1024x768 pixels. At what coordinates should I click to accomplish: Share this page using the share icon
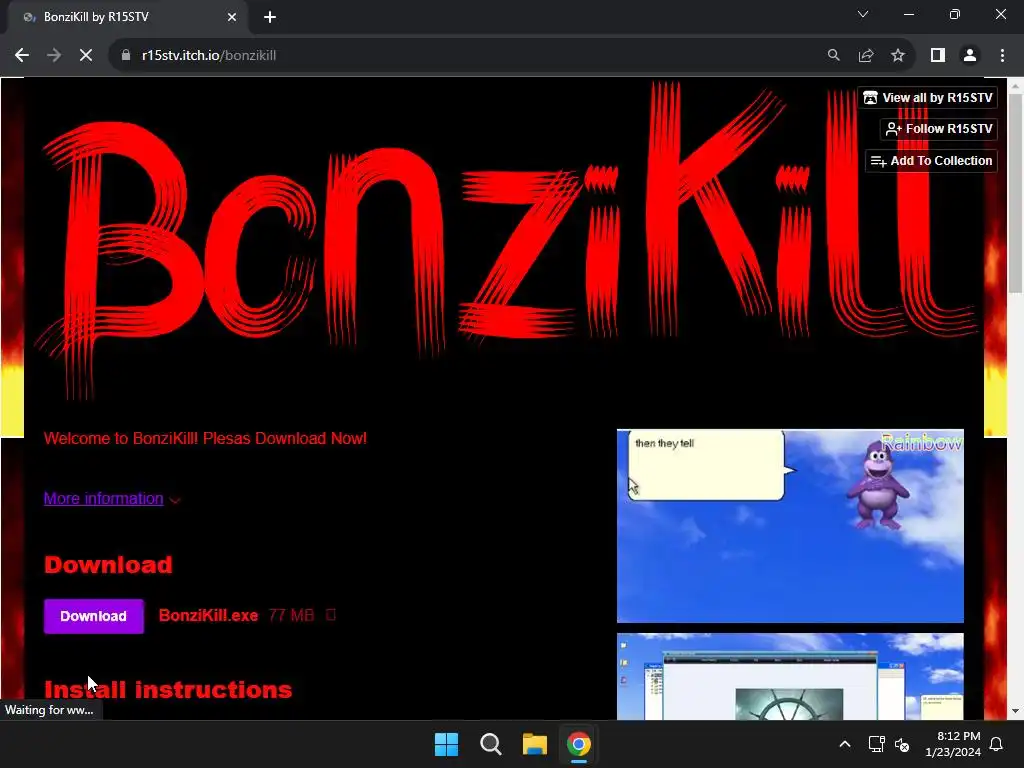coord(866,56)
